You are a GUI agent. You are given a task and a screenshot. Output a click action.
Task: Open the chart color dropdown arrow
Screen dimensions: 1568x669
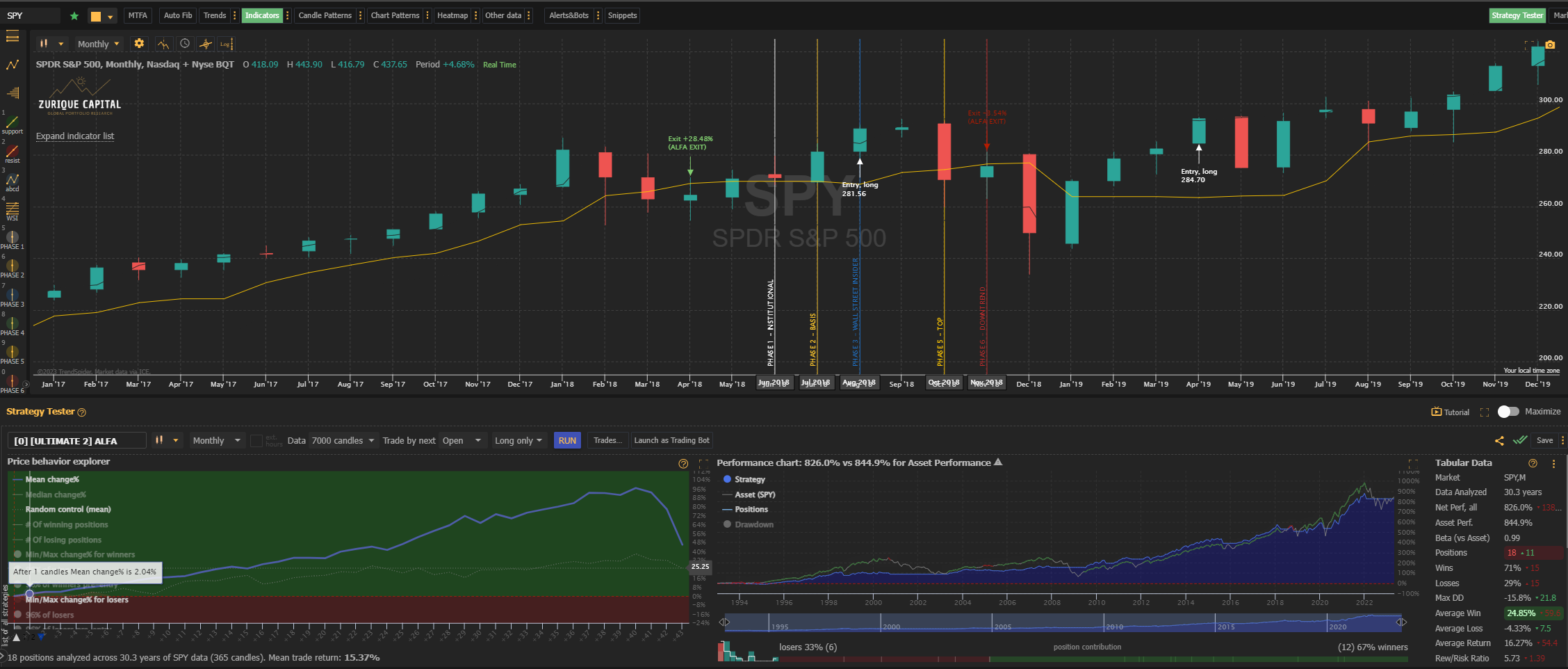[x=111, y=17]
